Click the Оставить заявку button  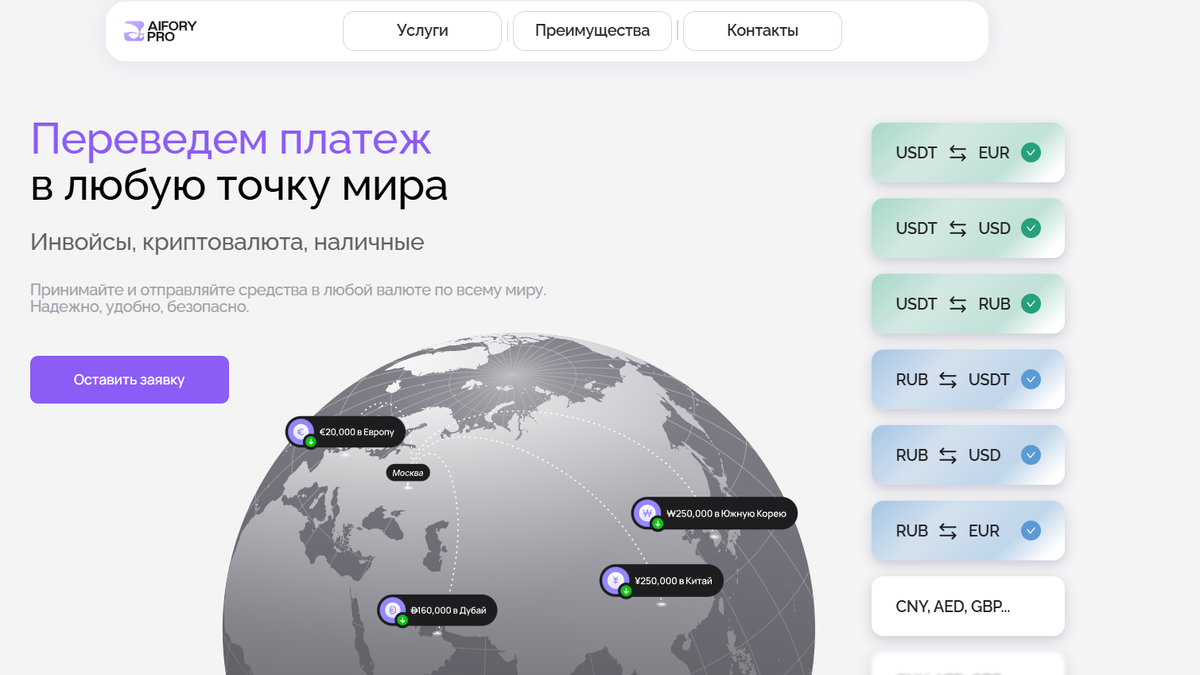(x=129, y=379)
